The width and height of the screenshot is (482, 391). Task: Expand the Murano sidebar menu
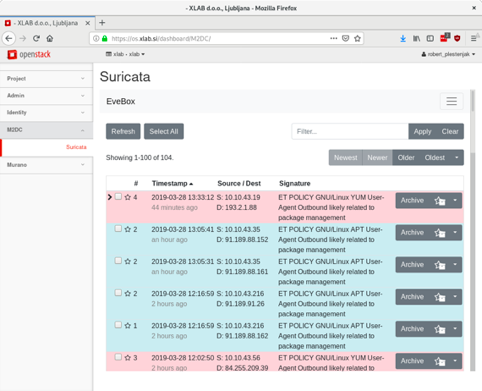46,165
